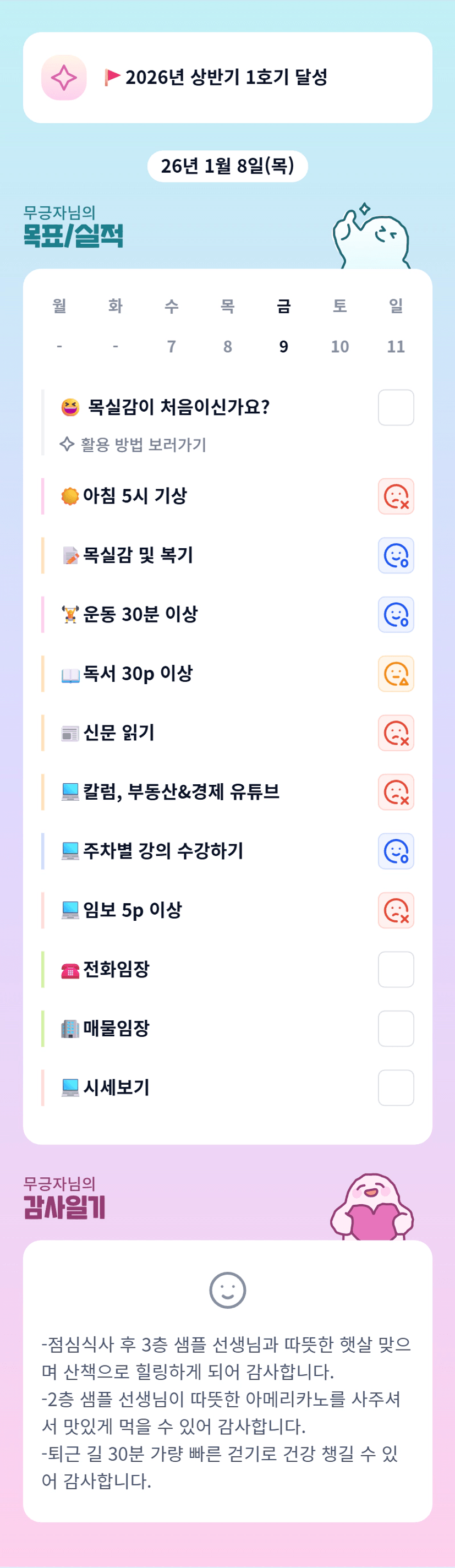Viewport: 455px width, 1568px height.
Task: Click the status face for 주차별 강의 수강하기
Action: click(396, 851)
